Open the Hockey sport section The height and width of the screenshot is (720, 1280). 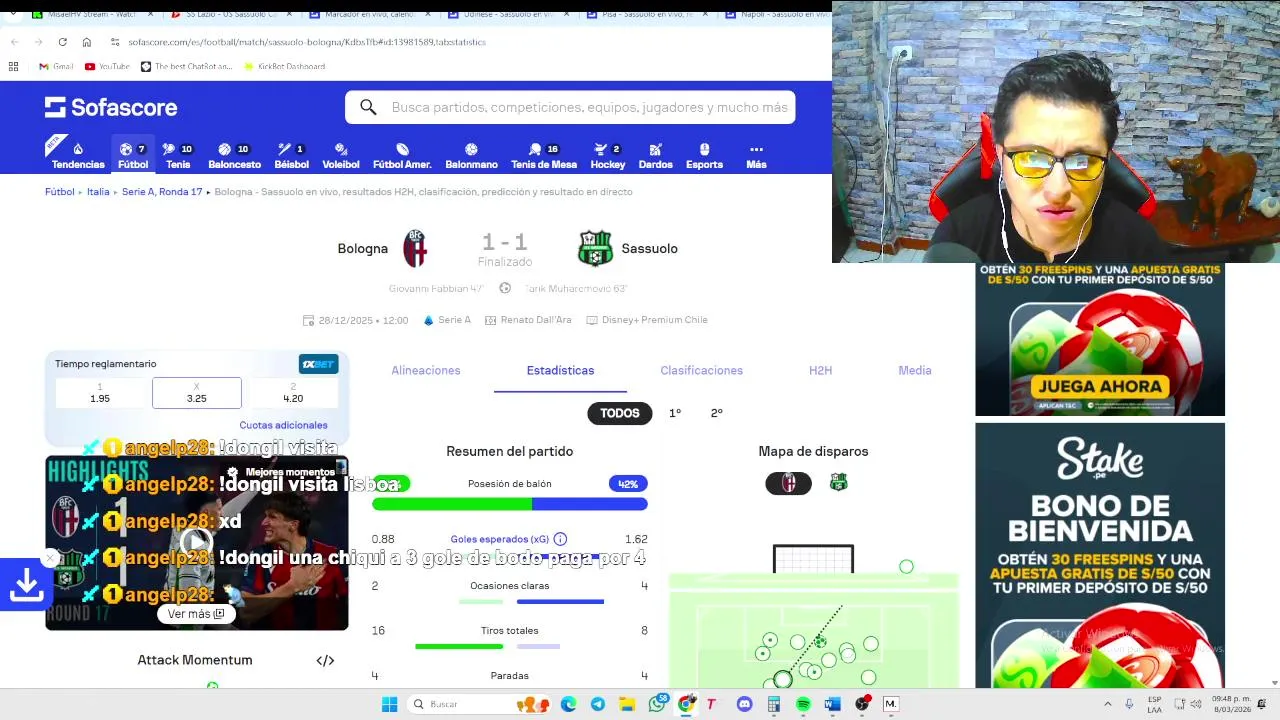[x=607, y=155]
